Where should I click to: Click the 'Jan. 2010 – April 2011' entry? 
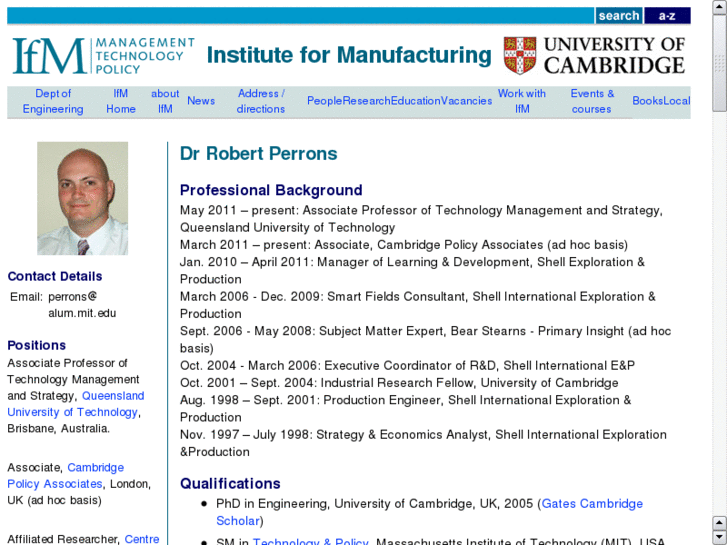point(412,270)
